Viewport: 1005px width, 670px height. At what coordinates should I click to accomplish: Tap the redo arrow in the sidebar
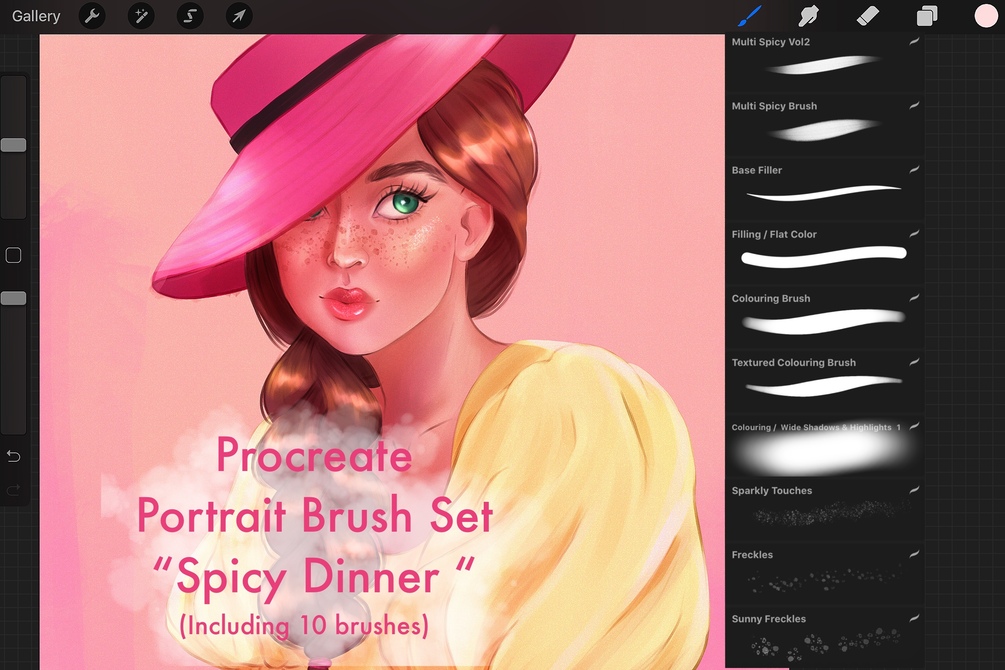tap(13, 489)
